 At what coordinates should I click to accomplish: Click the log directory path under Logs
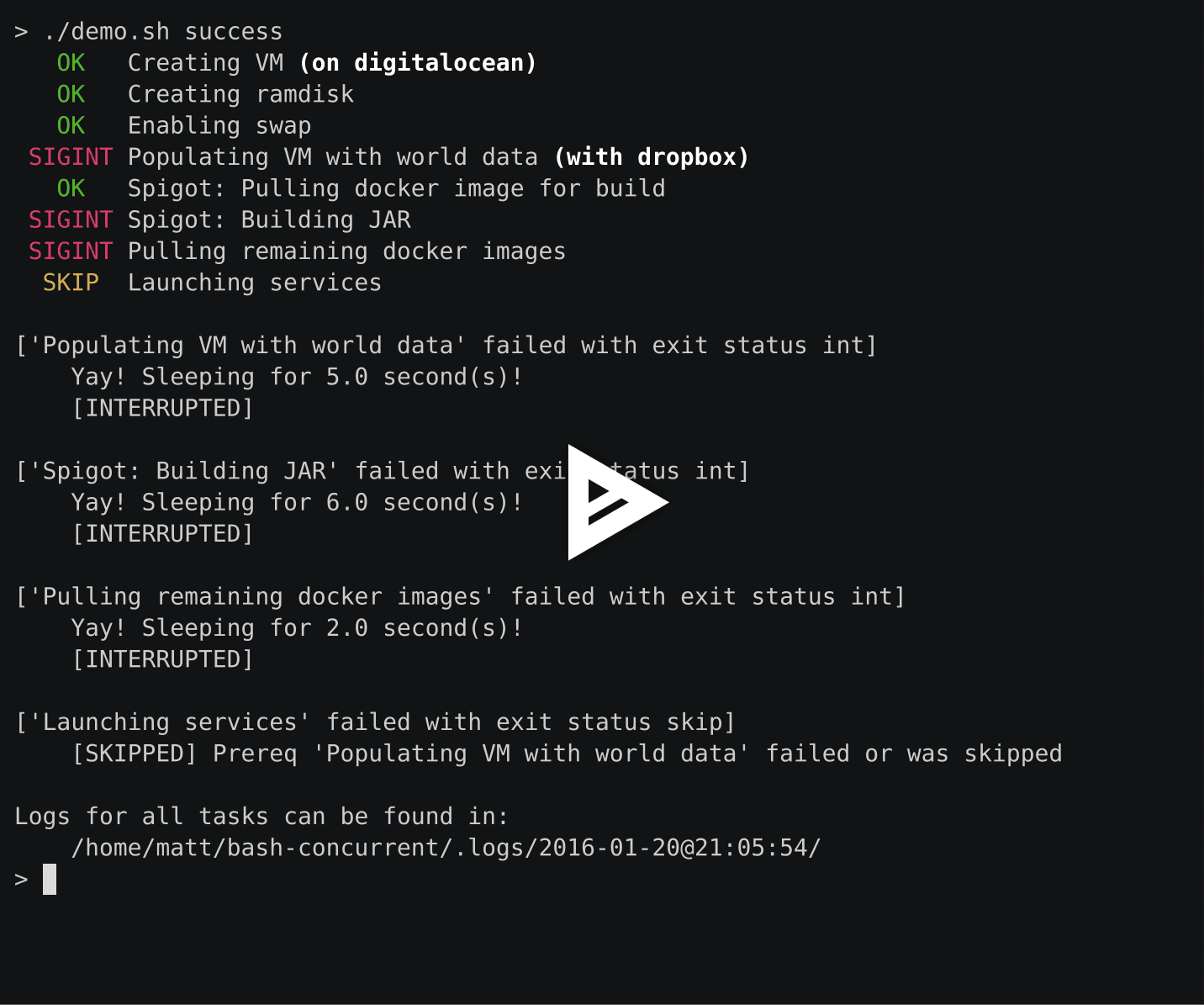(446, 848)
